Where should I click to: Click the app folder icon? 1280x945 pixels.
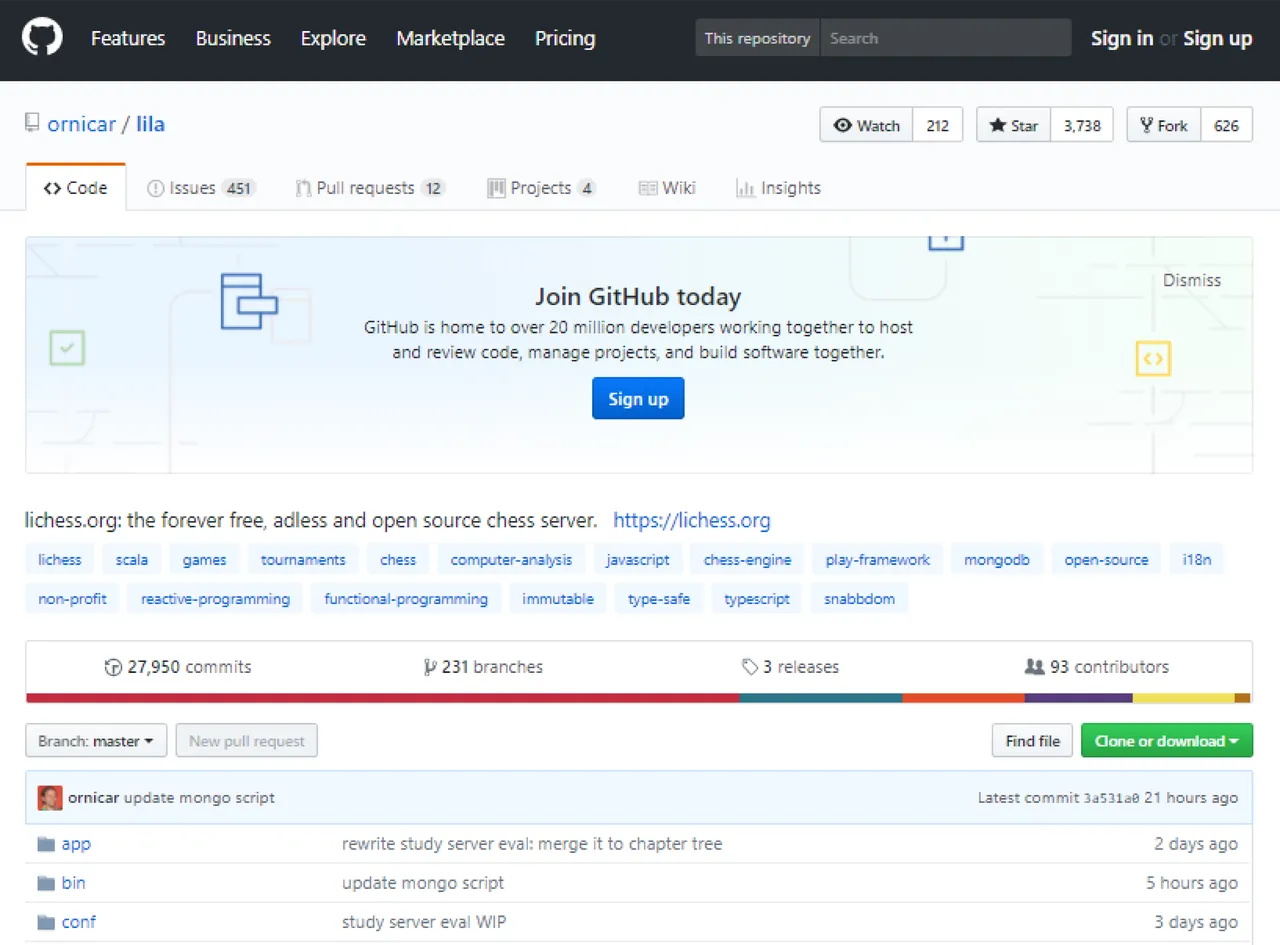click(46, 844)
